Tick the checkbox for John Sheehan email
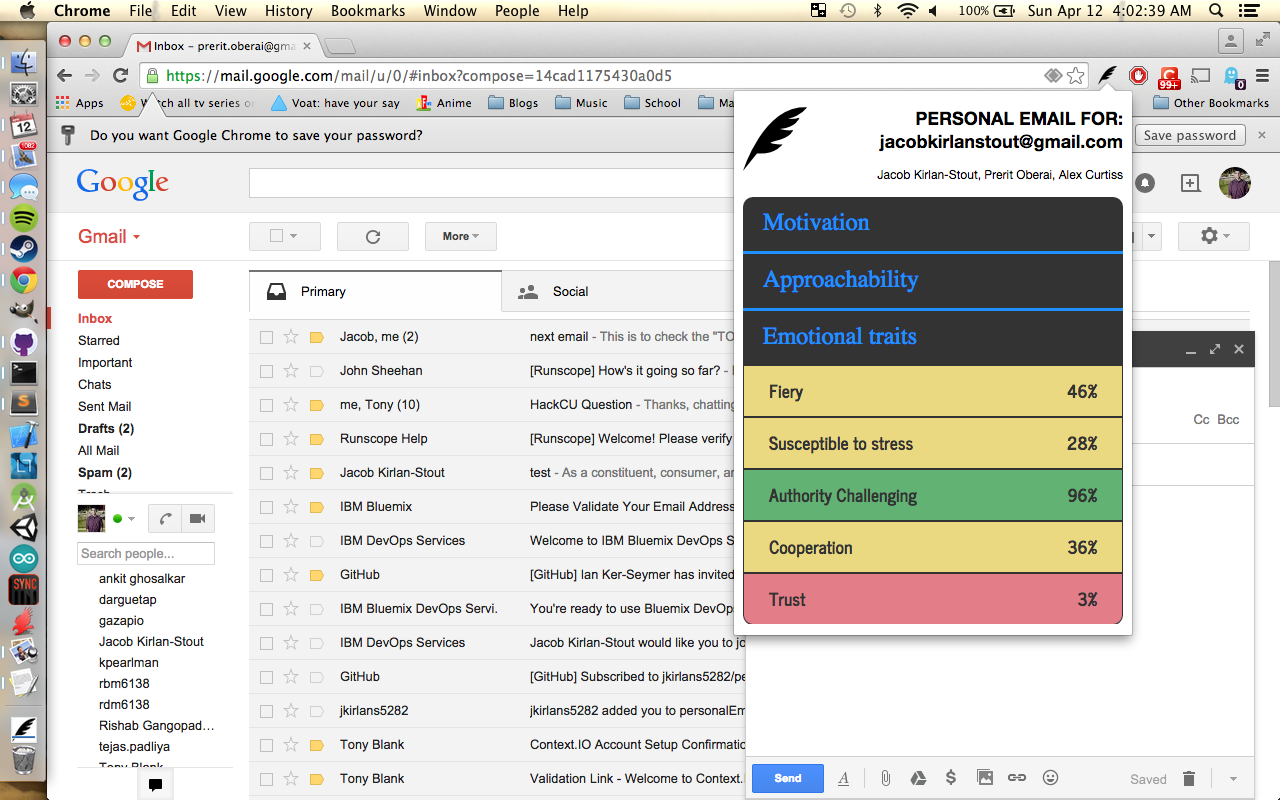The width and height of the screenshot is (1280, 800). point(266,371)
